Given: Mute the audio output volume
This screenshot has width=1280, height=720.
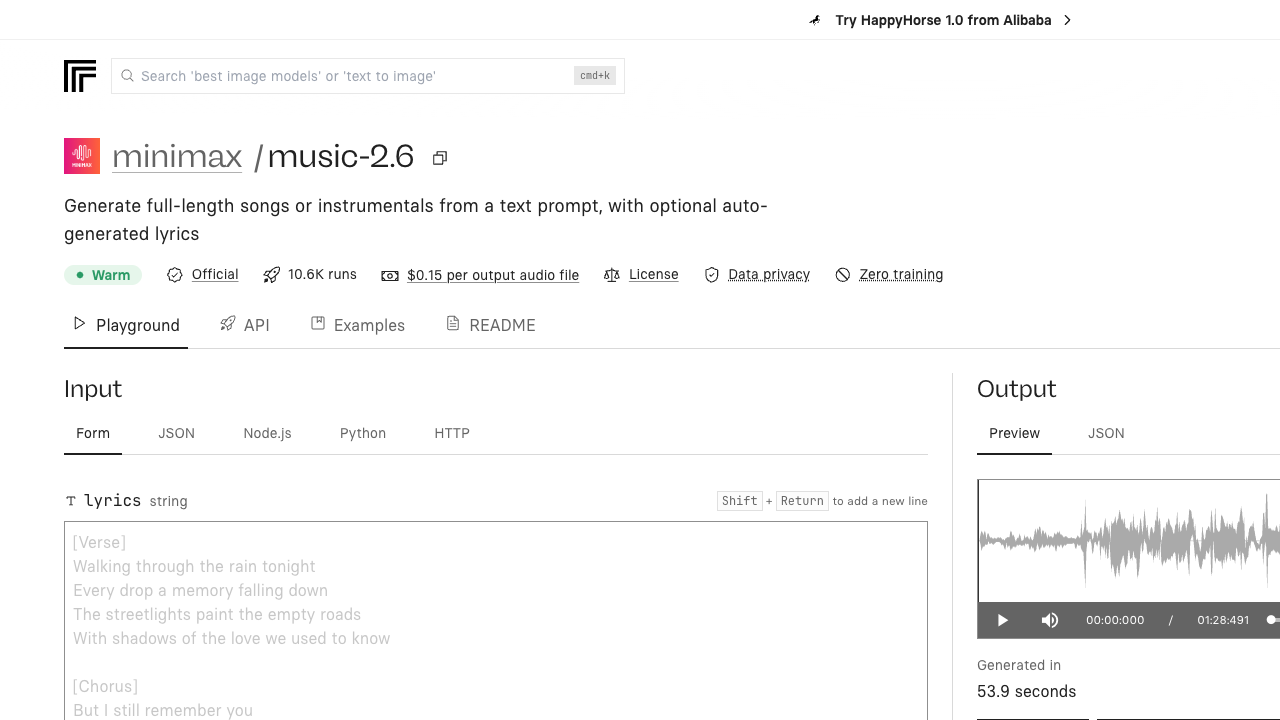Looking at the screenshot, I should (x=1050, y=620).
